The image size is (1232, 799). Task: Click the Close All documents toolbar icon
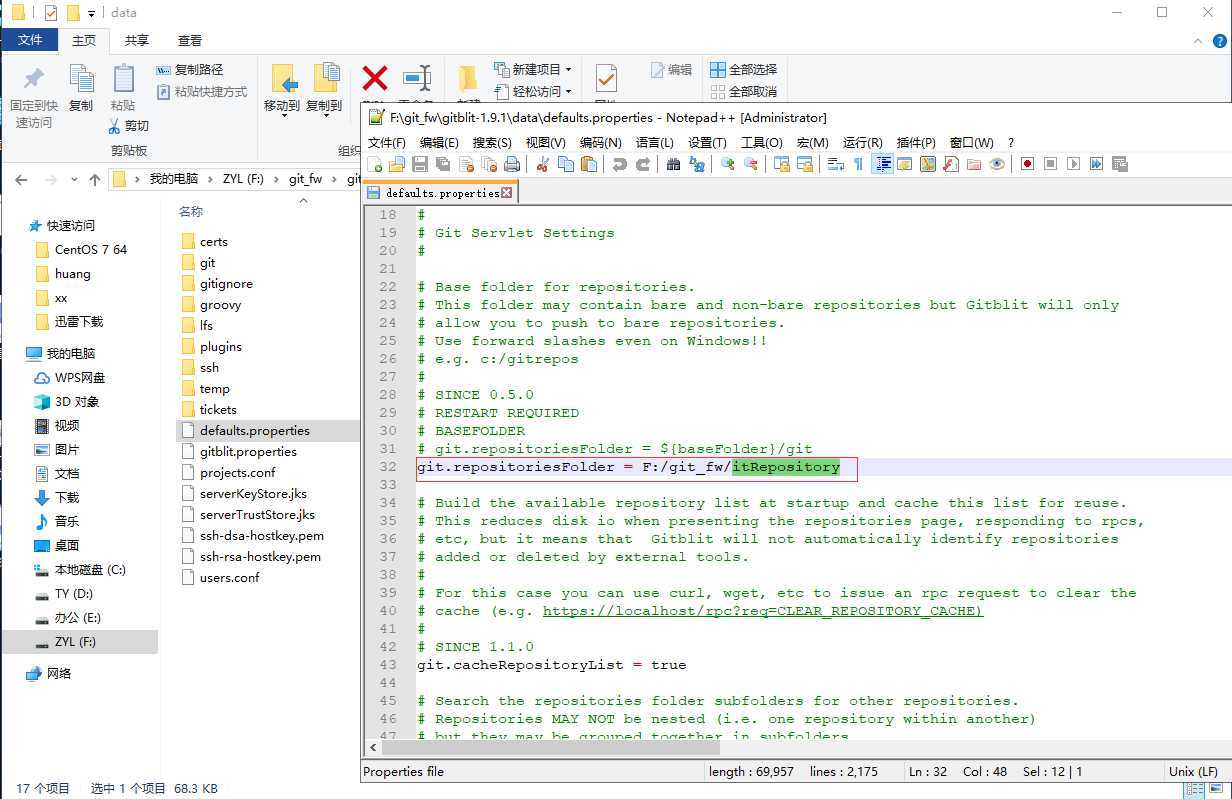[489, 164]
